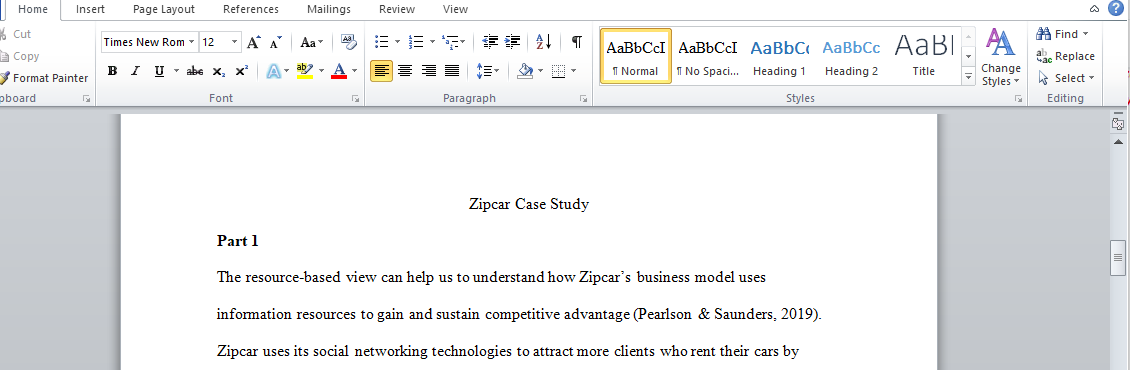1130x370 pixels.
Task: Open the Paragraph dialog launcher
Action: pyautogui.click(x=584, y=99)
